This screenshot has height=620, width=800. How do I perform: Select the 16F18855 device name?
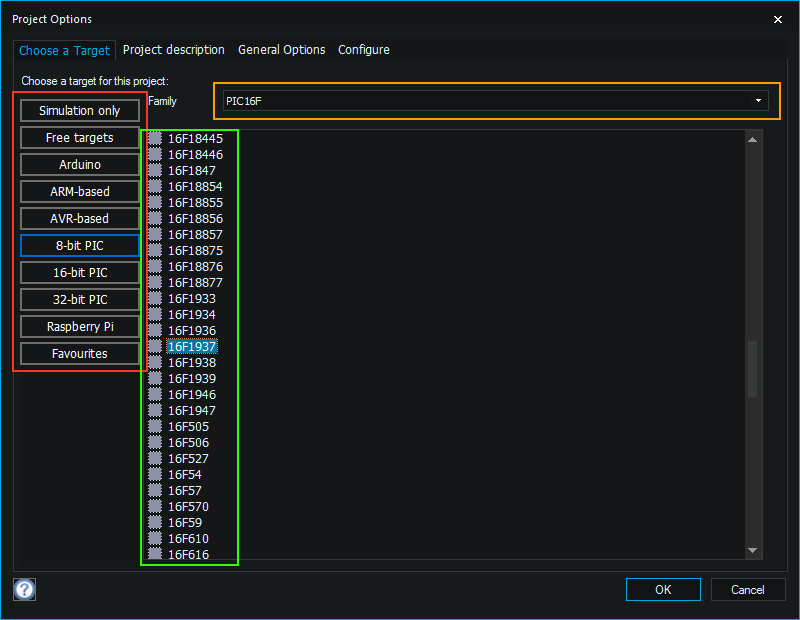click(195, 202)
